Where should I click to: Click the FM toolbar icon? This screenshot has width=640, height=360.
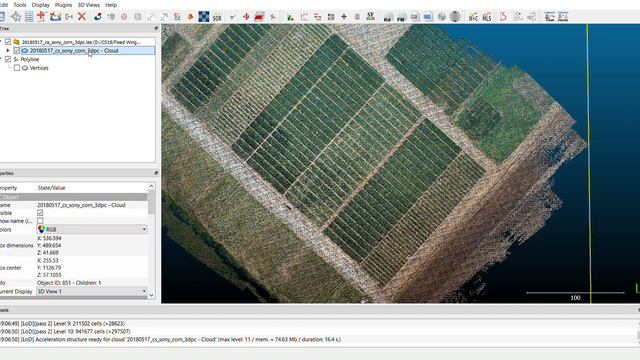point(401,17)
